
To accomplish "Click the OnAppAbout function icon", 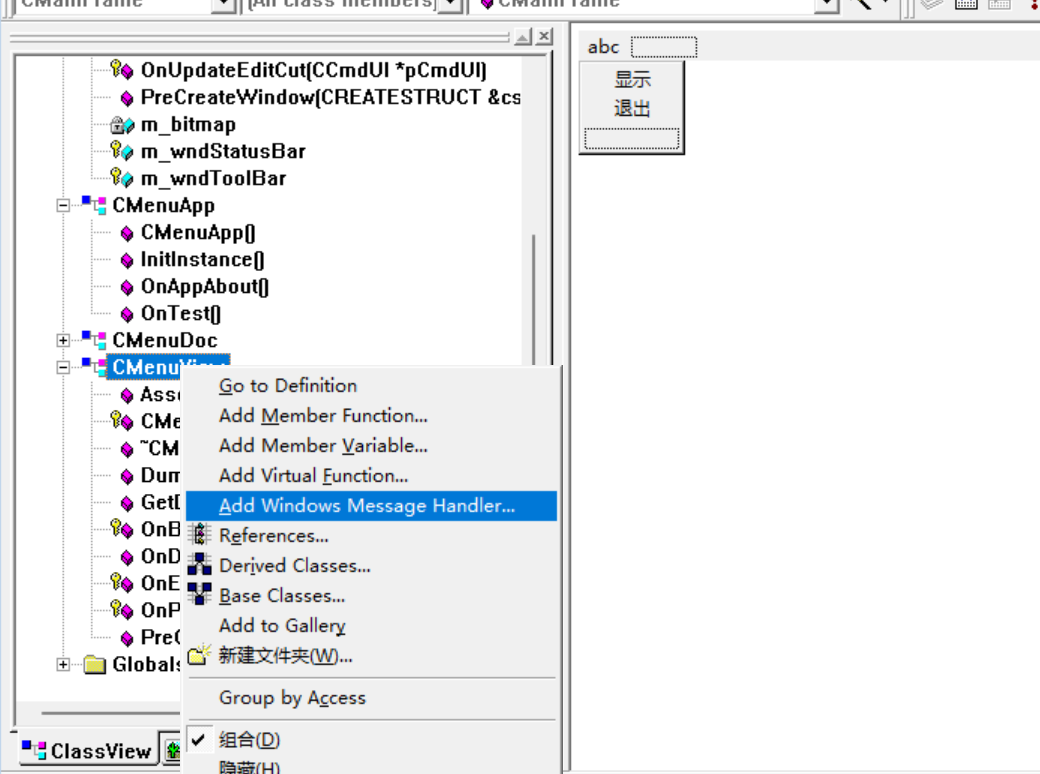I will pyautogui.click(x=127, y=287).
